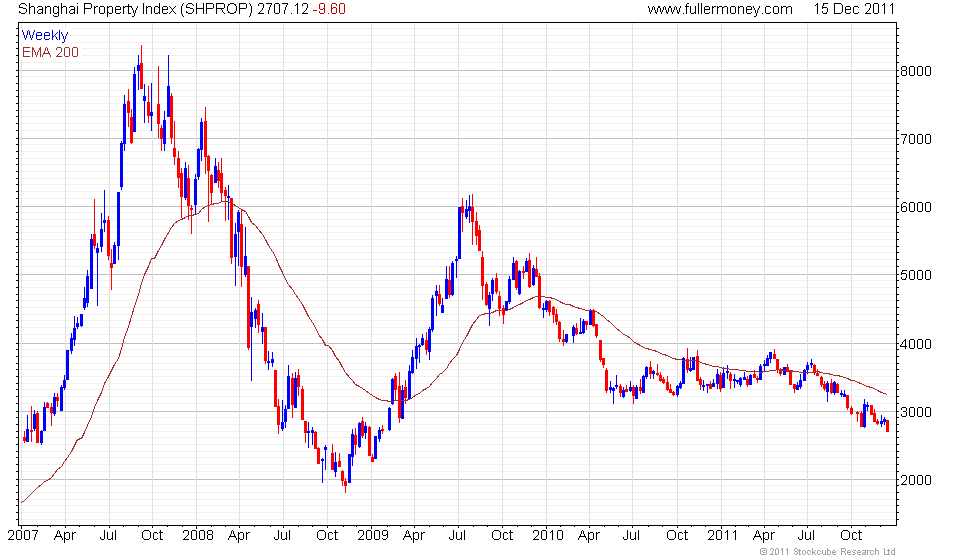Click the 2009 x-axis label
The width and height of the screenshot is (980, 560).
(x=372, y=536)
